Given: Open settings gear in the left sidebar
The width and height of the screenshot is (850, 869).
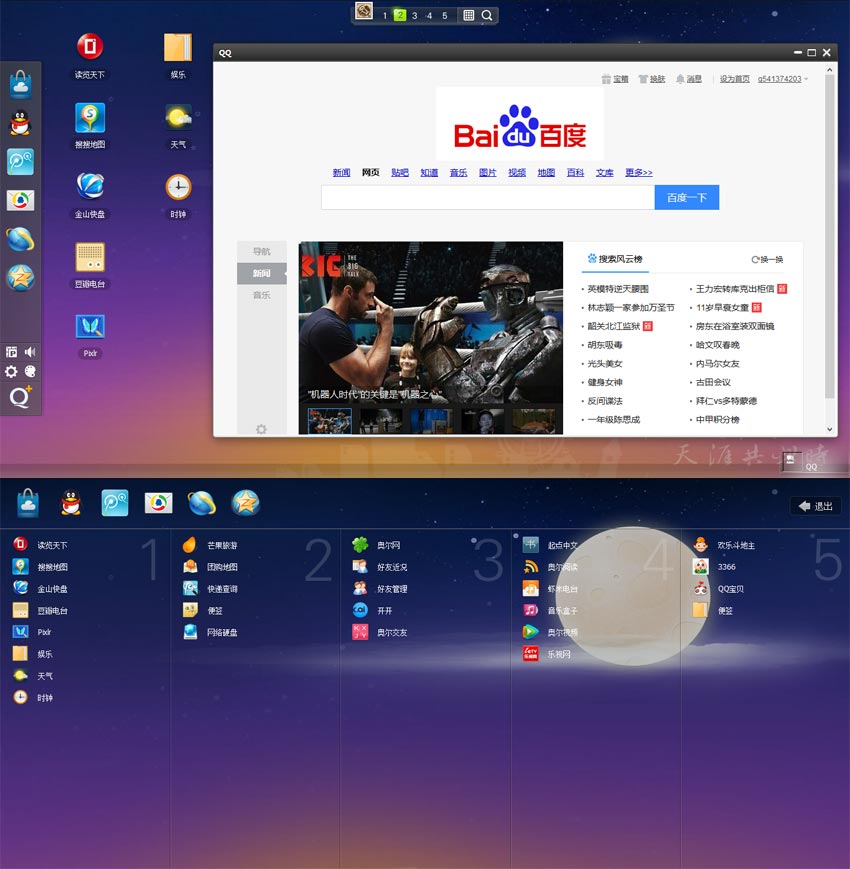Looking at the screenshot, I should point(11,371).
